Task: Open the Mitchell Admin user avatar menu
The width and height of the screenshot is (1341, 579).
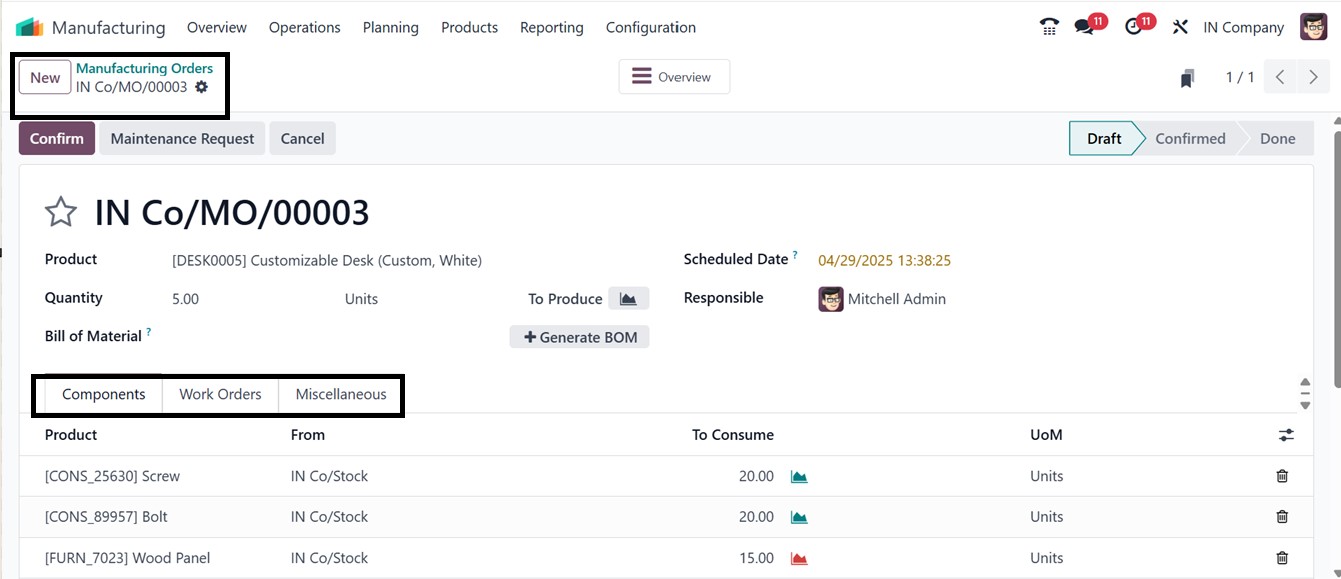Action: point(1313,27)
